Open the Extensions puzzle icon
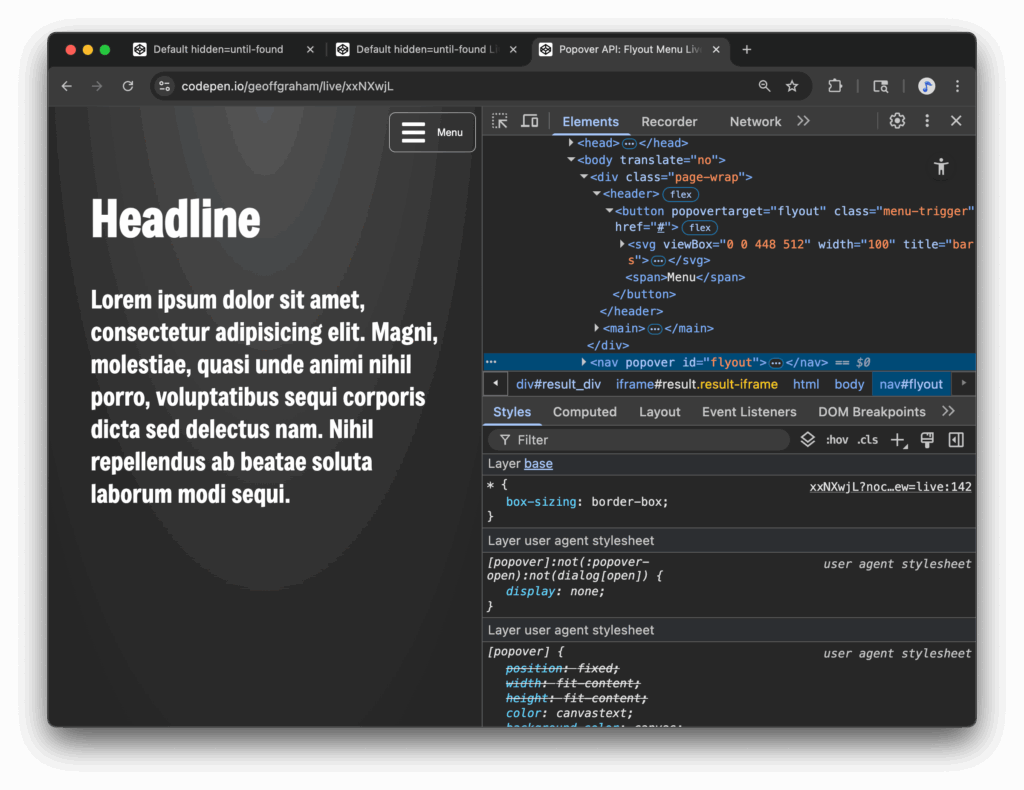The height and width of the screenshot is (790, 1024). [835, 86]
